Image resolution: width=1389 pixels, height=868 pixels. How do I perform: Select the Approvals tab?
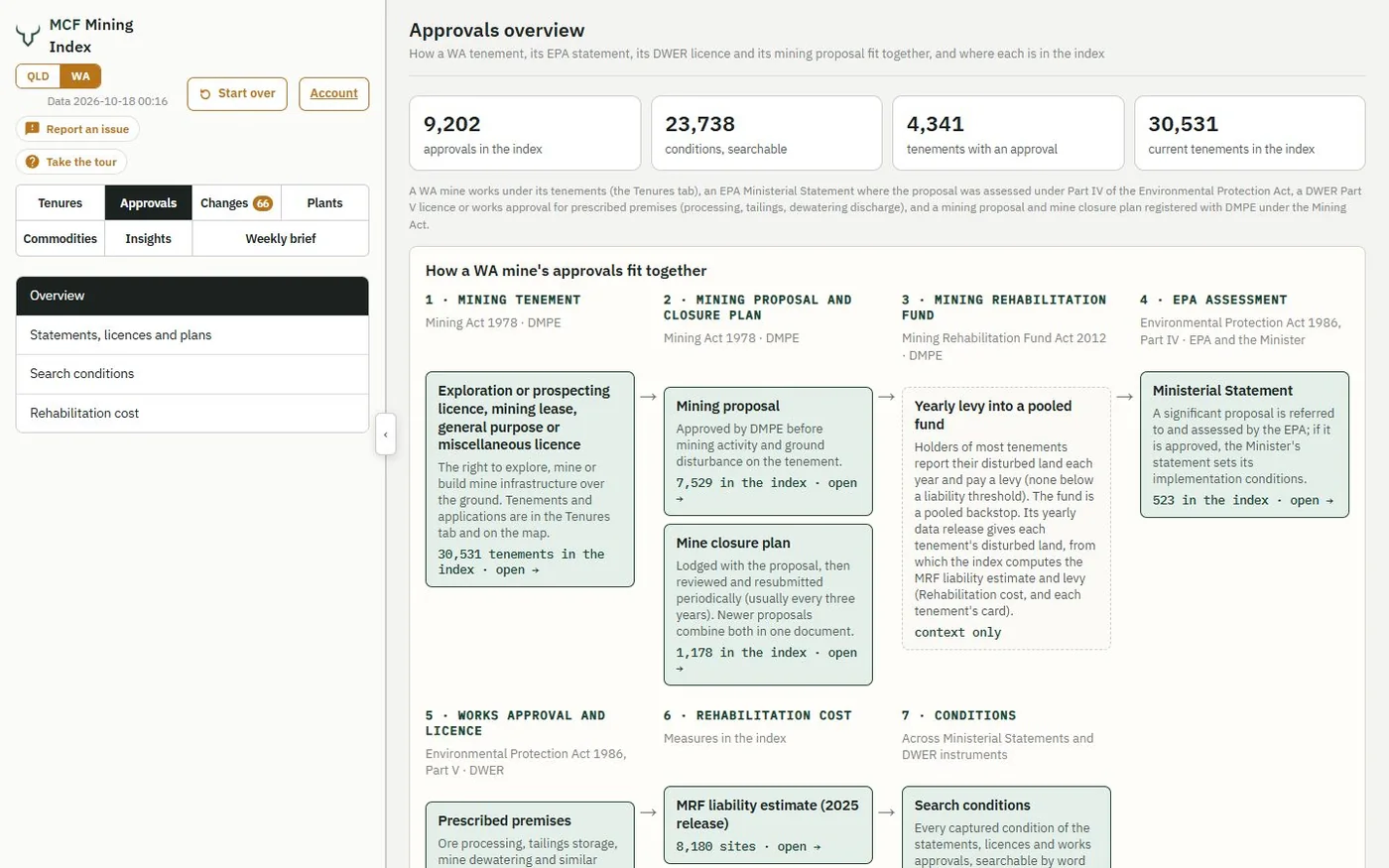tap(149, 202)
